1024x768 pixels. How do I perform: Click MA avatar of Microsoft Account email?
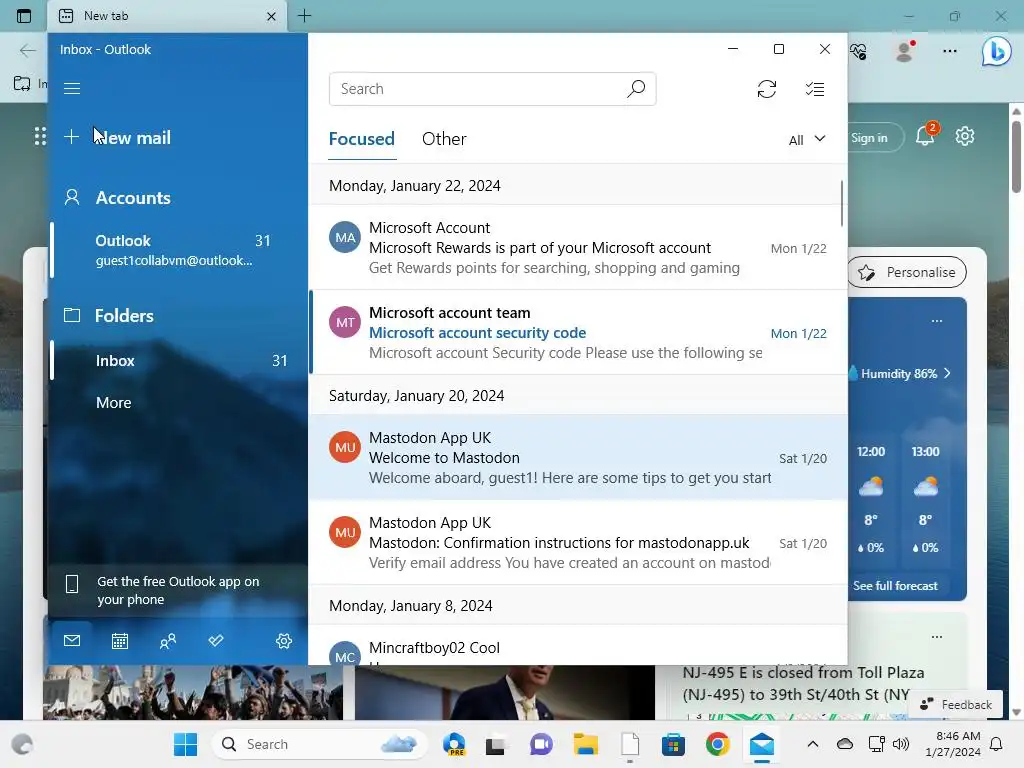tap(345, 238)
